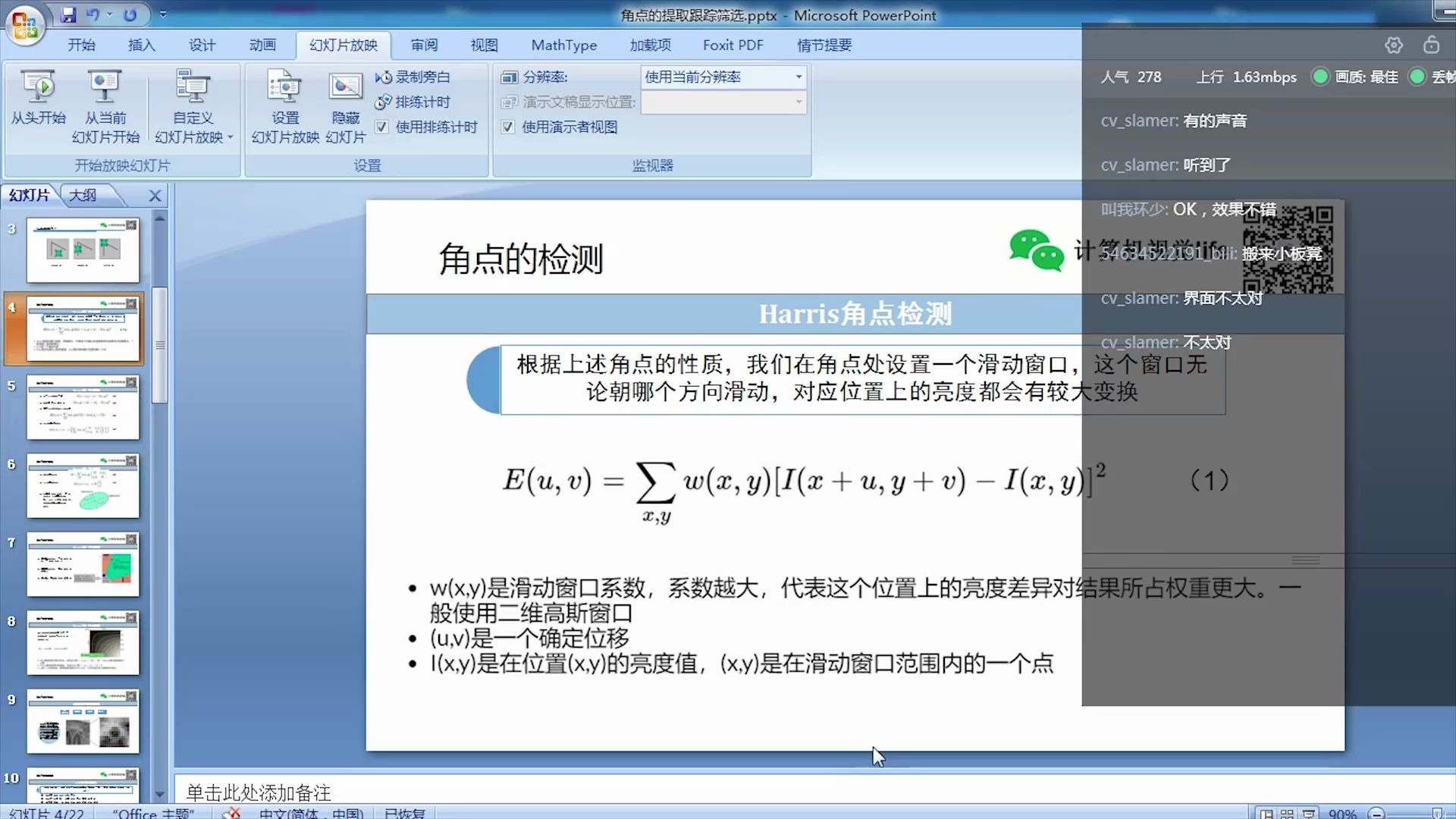Viewport: 1456px width, 819px height.
Task: Open the 开始 ribbon tab
Action: point(81,45)
